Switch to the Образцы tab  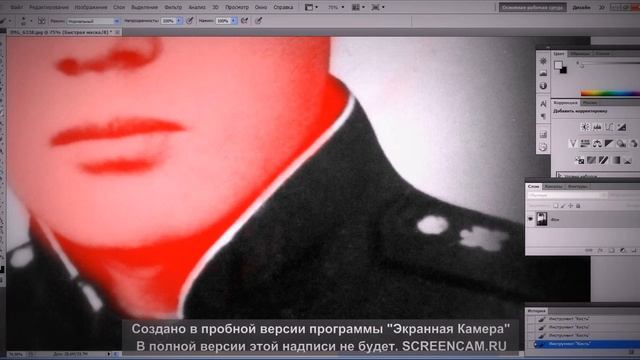(580, 53)
